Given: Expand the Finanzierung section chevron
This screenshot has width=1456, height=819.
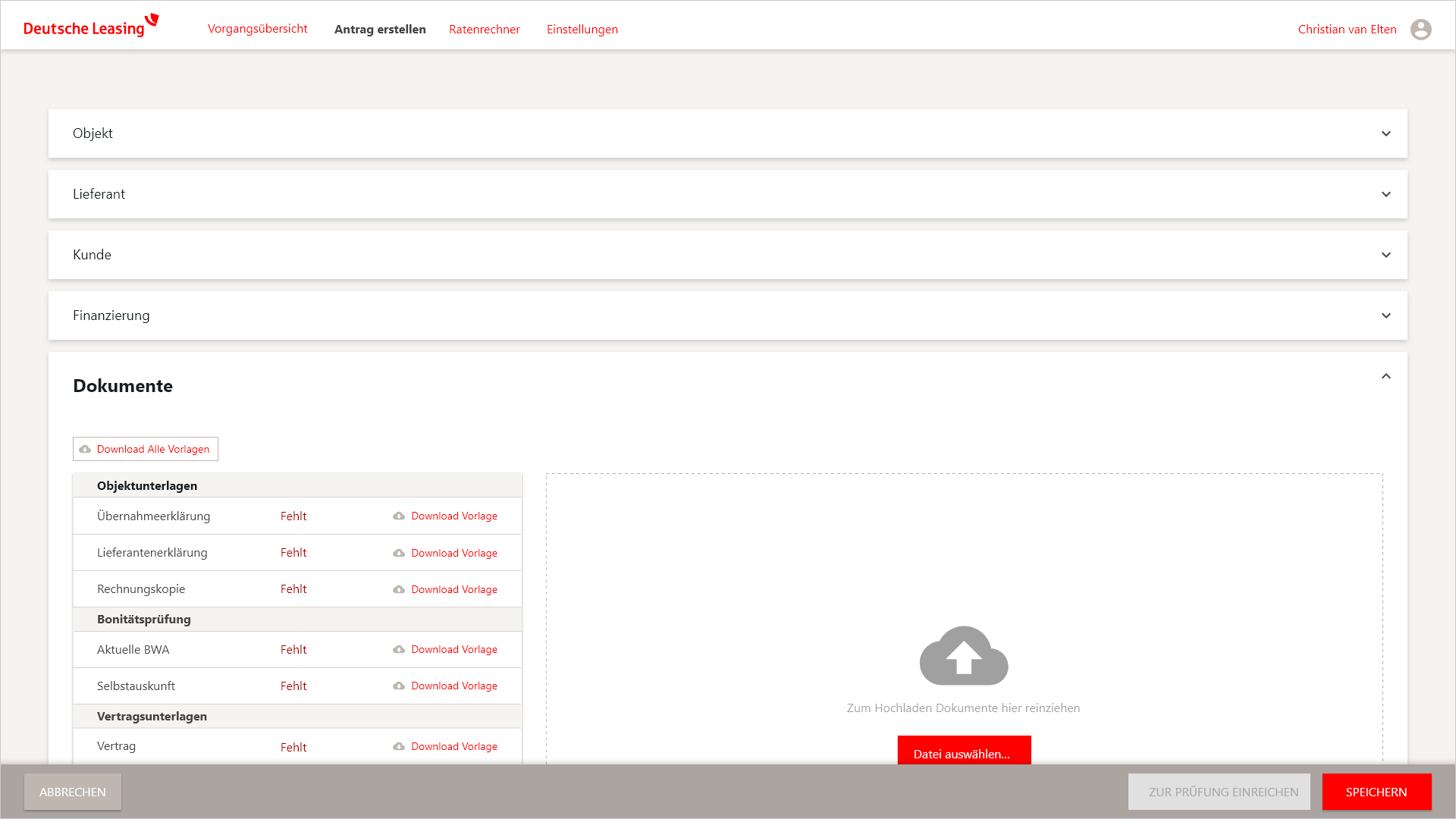Looking at the screenshot, I should pos(1385,316).
